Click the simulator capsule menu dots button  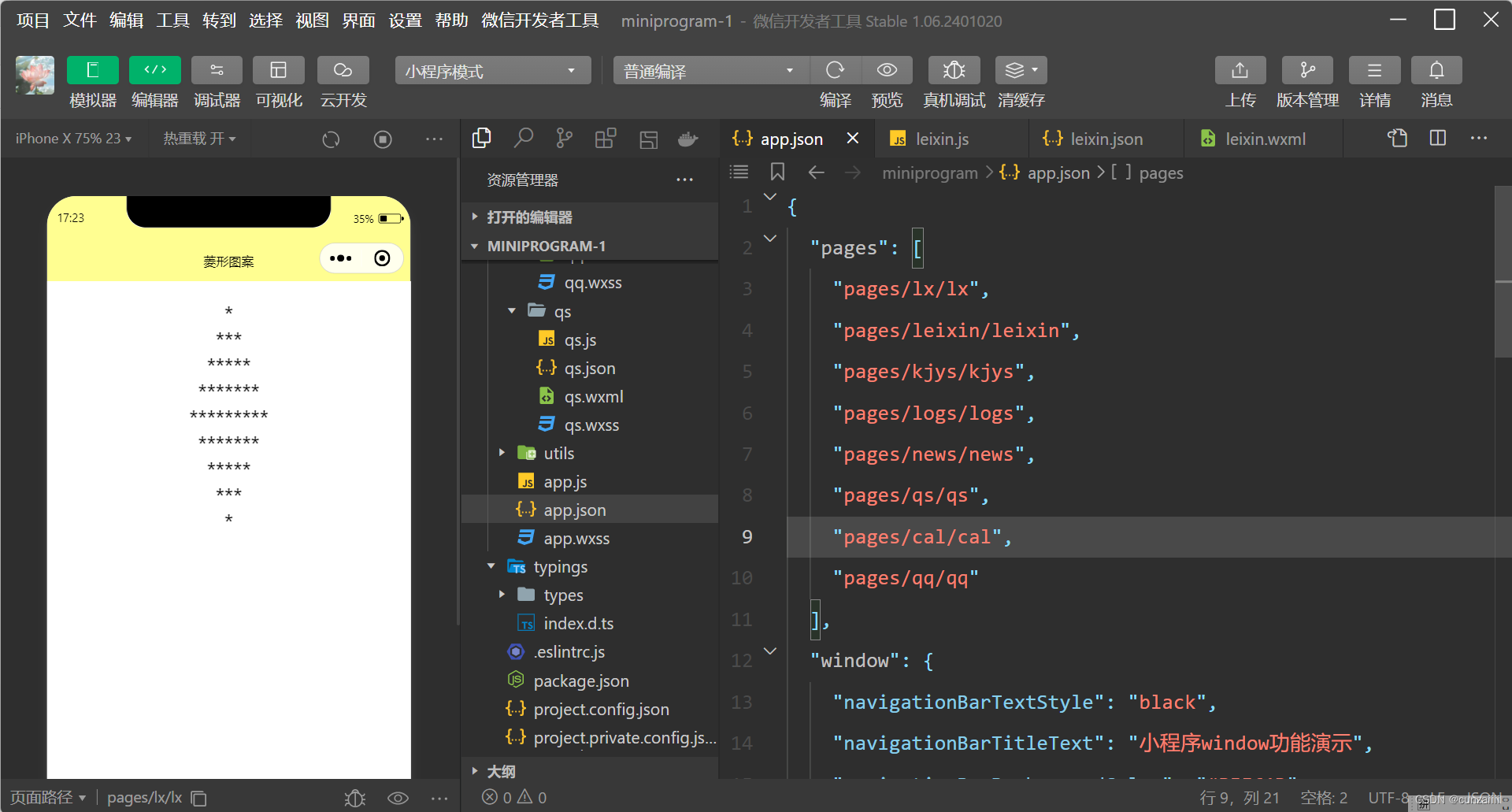(341, 258)
